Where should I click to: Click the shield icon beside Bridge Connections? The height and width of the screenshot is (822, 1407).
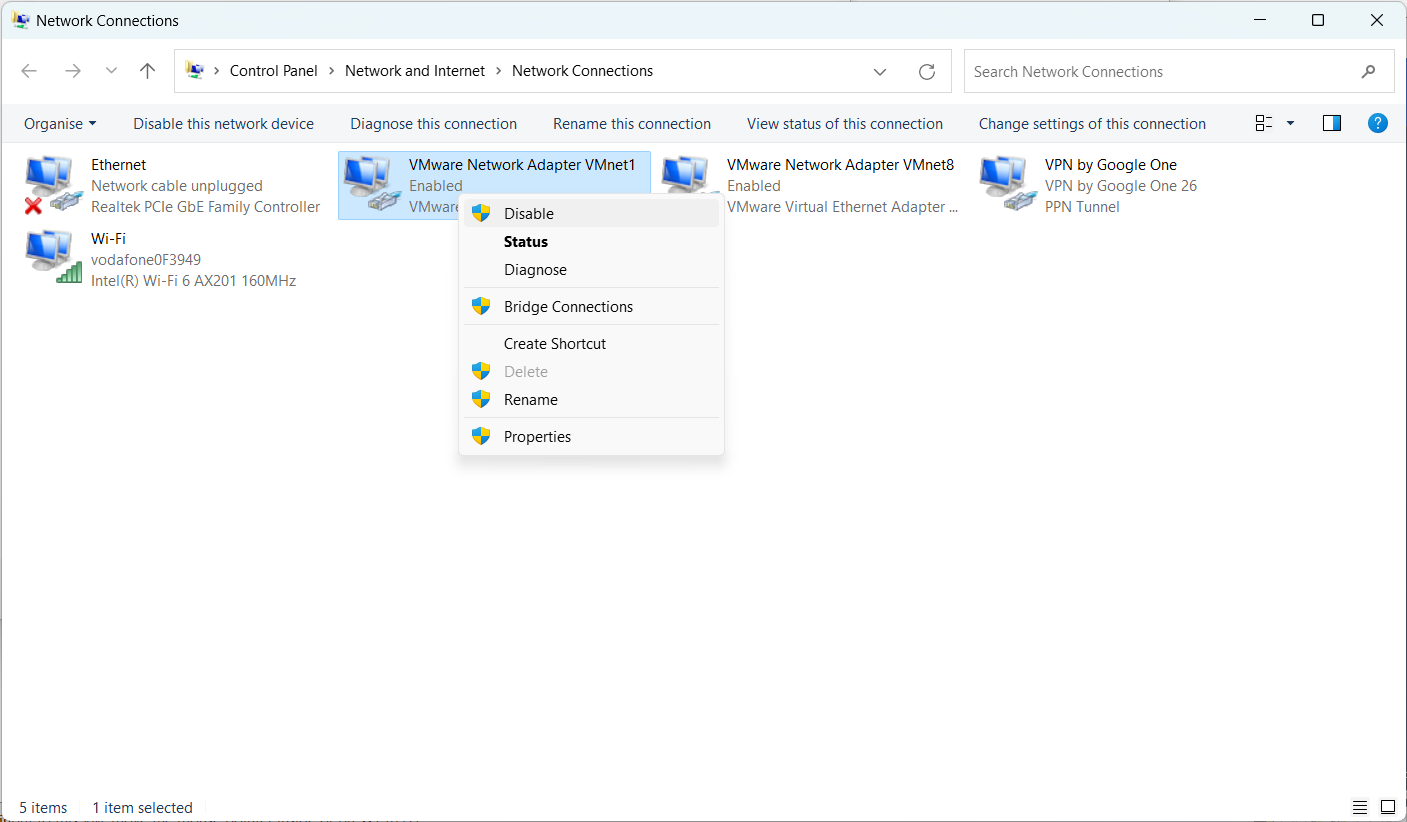click(x=481, y=306)
